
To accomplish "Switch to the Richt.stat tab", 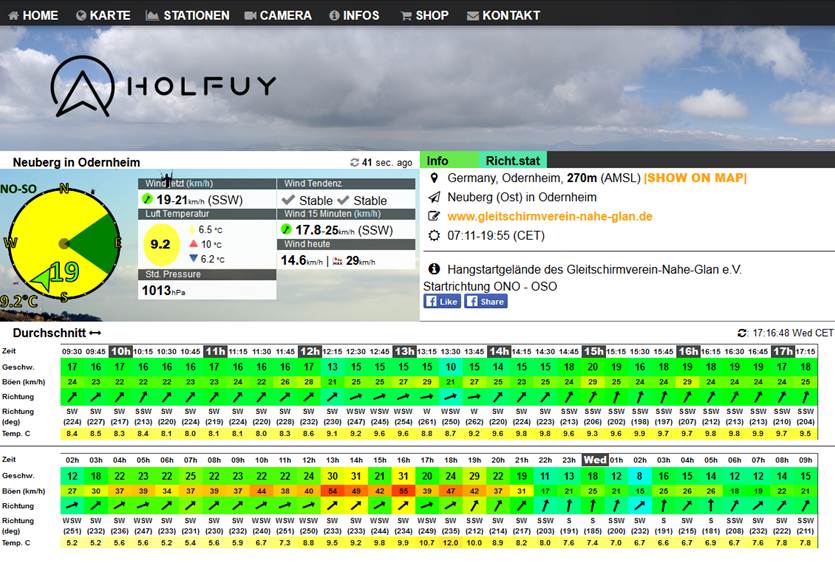I will tap(512, 160).
